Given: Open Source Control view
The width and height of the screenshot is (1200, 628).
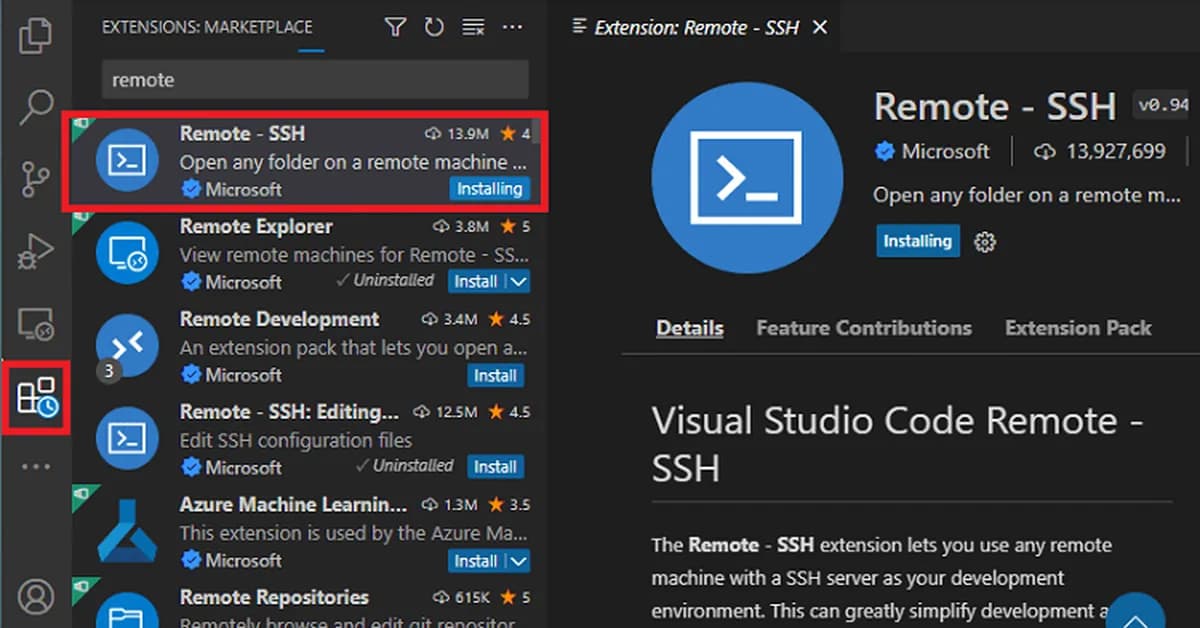Looking at the screenshot, I should click(36, 176).
